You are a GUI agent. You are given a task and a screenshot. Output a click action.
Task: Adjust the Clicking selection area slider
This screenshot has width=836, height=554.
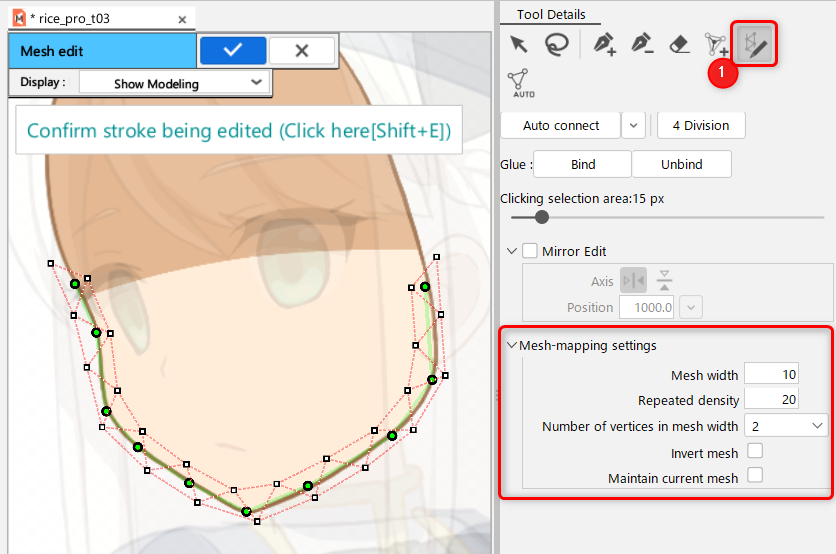coord(542,216)
